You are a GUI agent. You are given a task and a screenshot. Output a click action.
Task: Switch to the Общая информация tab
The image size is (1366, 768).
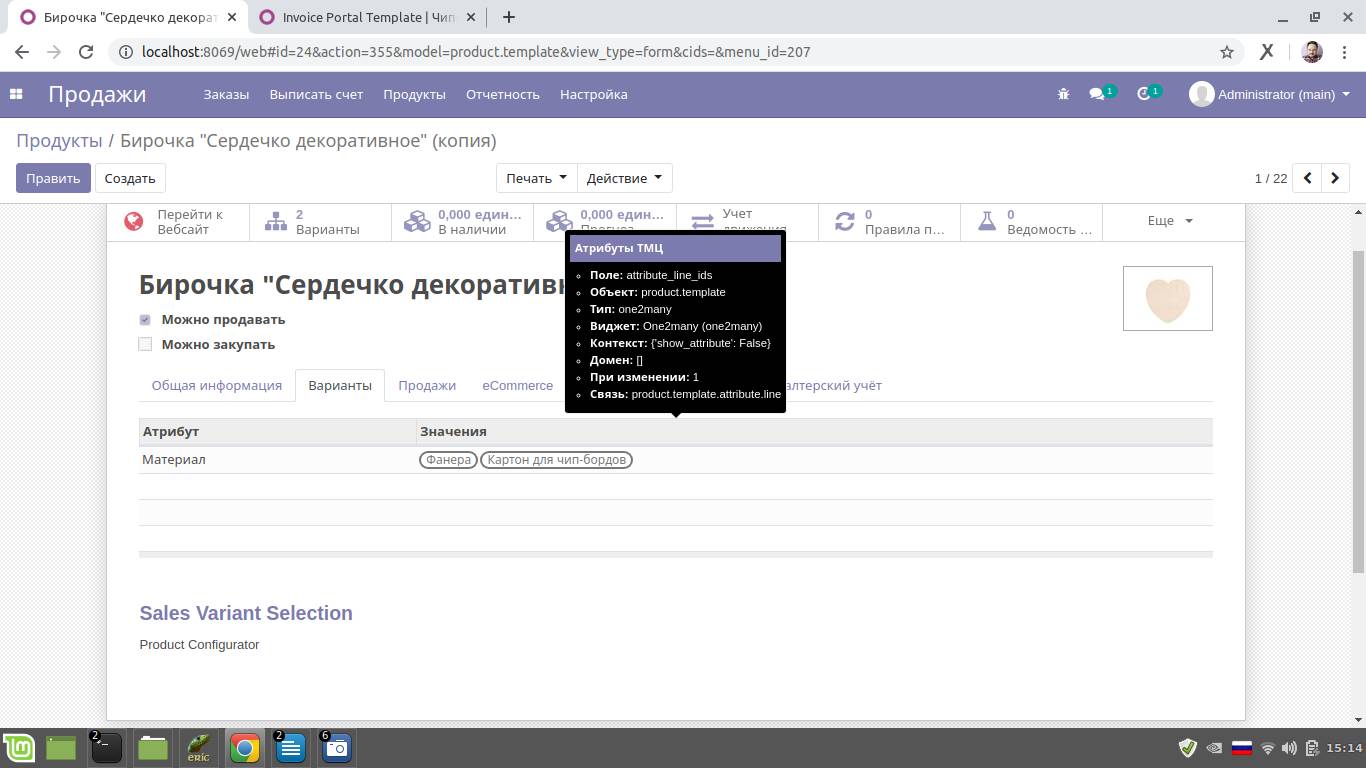click(216, 386)
